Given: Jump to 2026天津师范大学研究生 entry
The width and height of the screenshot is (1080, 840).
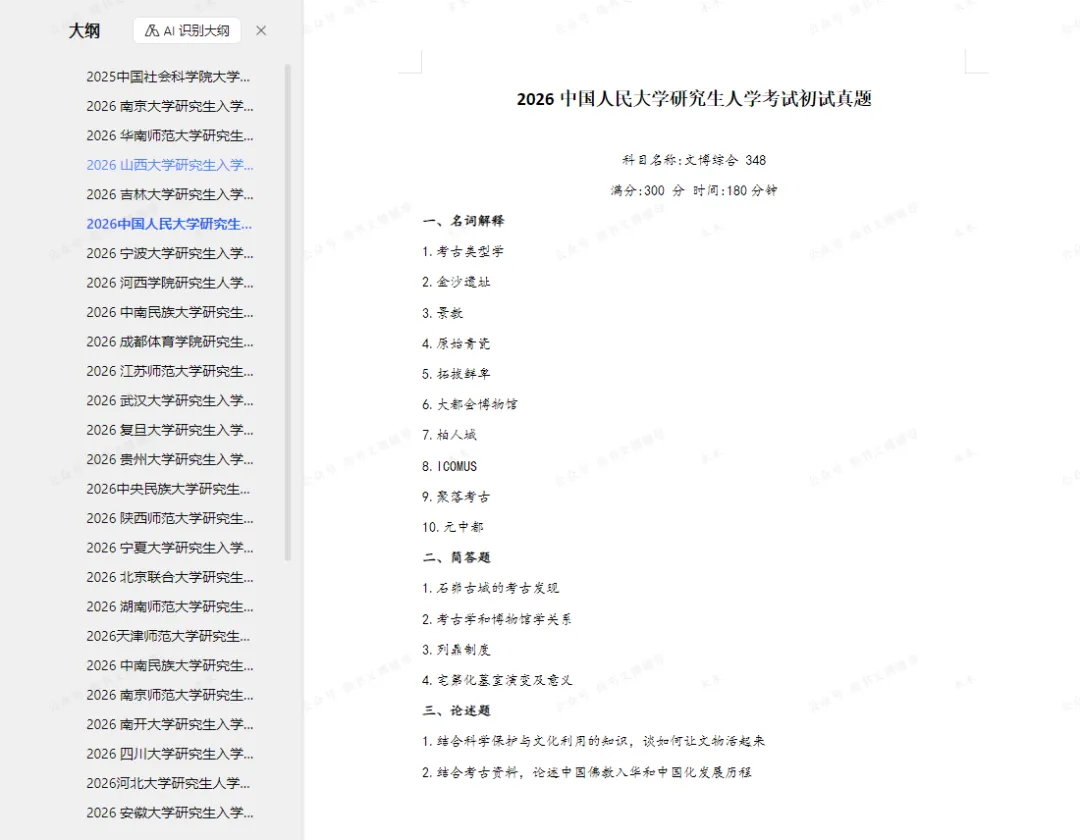Looking at the screenshot, I should pos(168,636).
